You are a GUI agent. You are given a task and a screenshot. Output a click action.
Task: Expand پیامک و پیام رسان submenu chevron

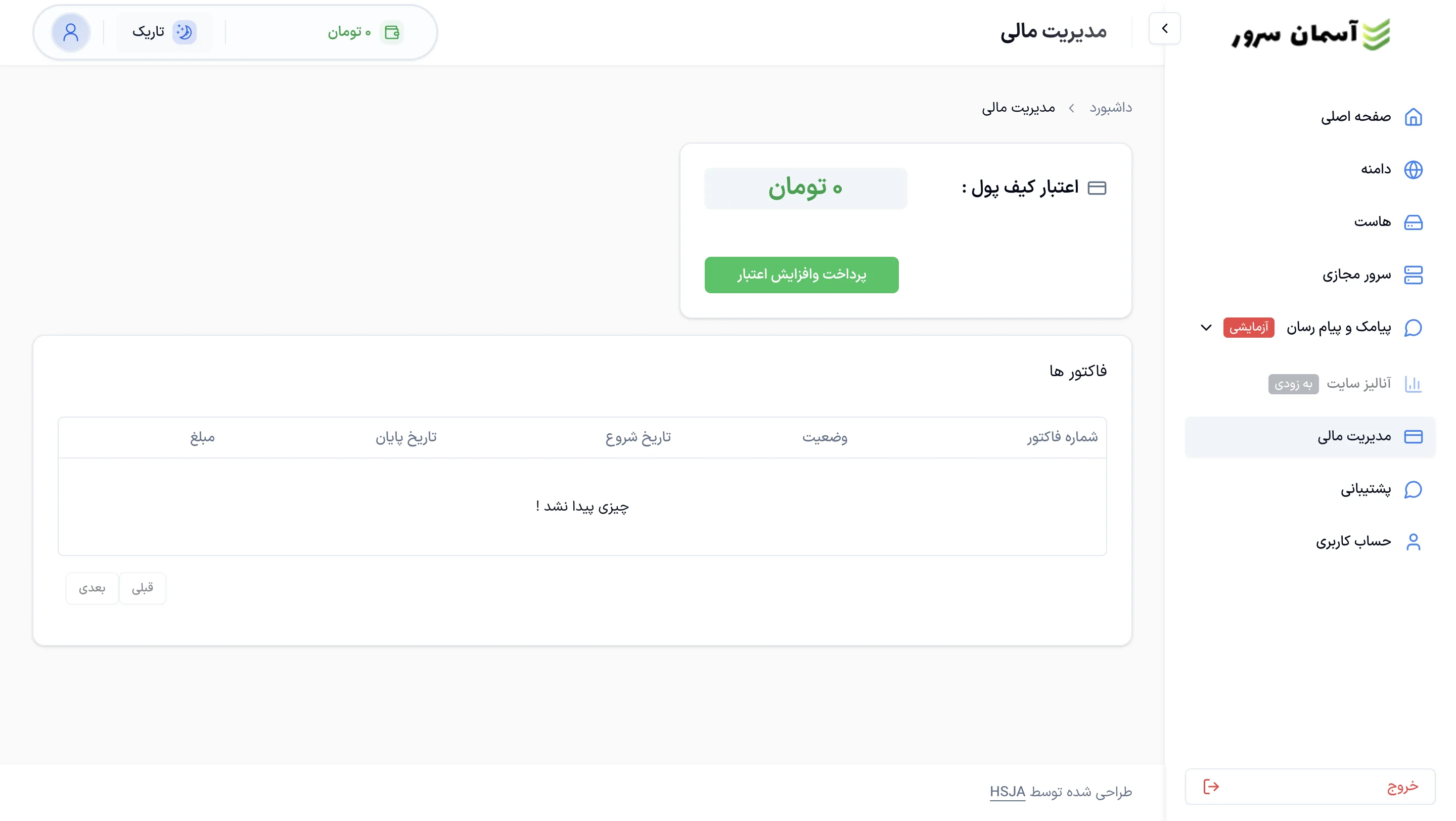click(x=1207, y=328)
